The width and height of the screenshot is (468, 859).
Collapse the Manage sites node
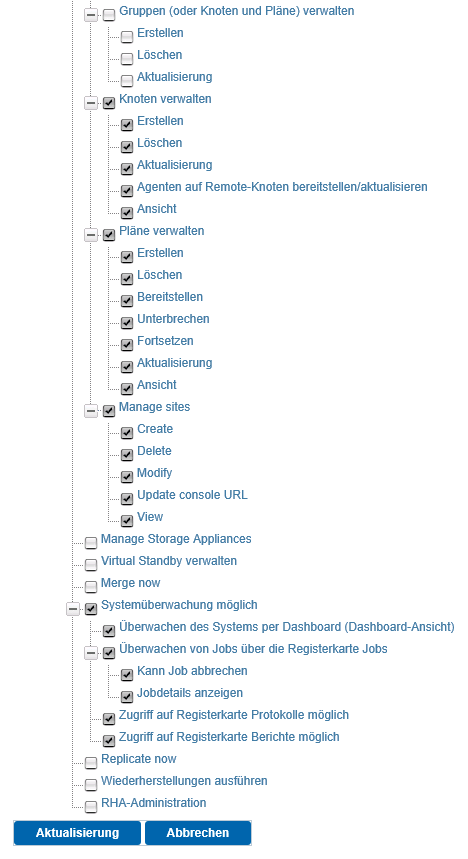point(91,410)
